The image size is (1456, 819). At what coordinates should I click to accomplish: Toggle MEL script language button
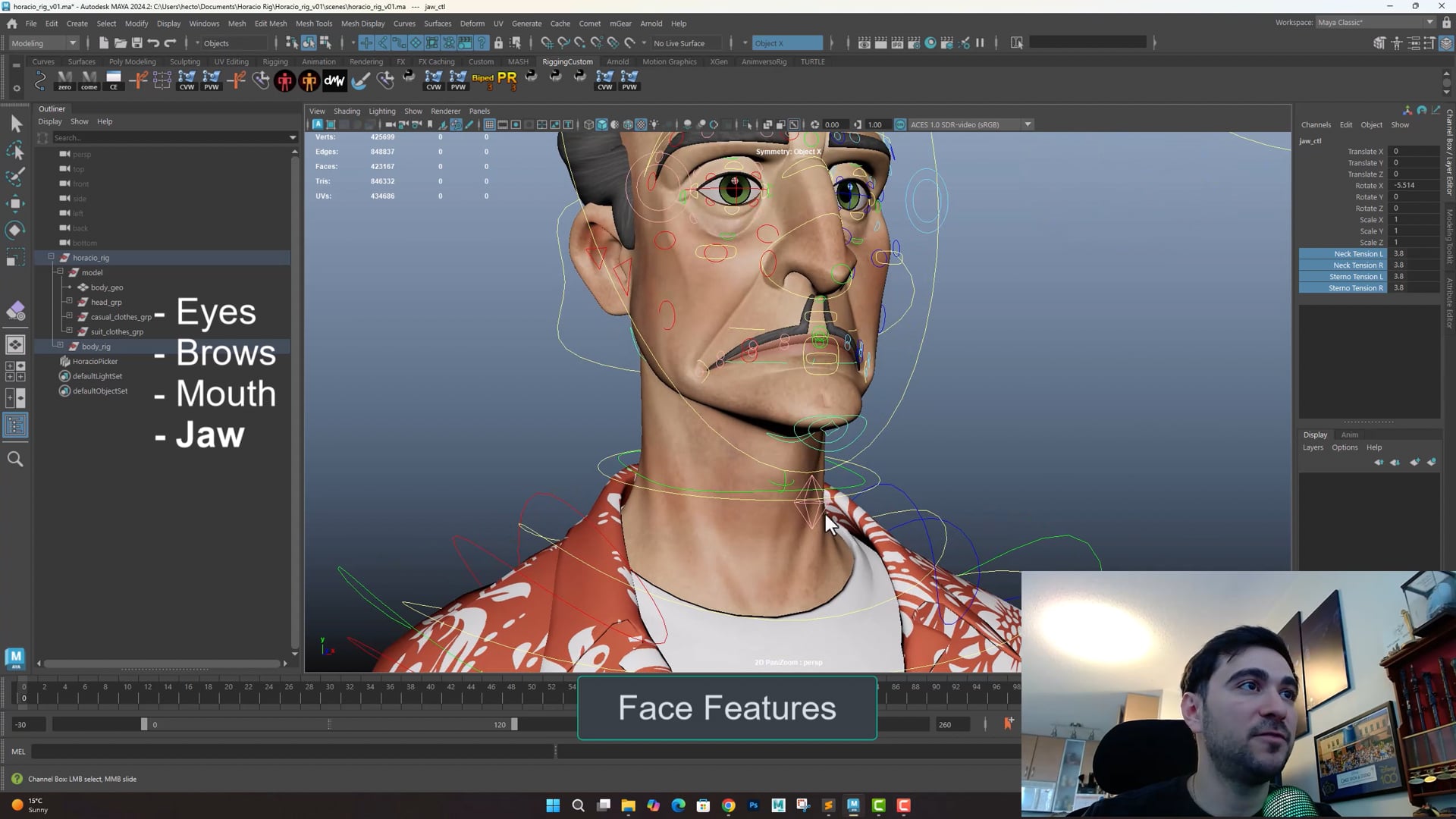pos(18,752)
